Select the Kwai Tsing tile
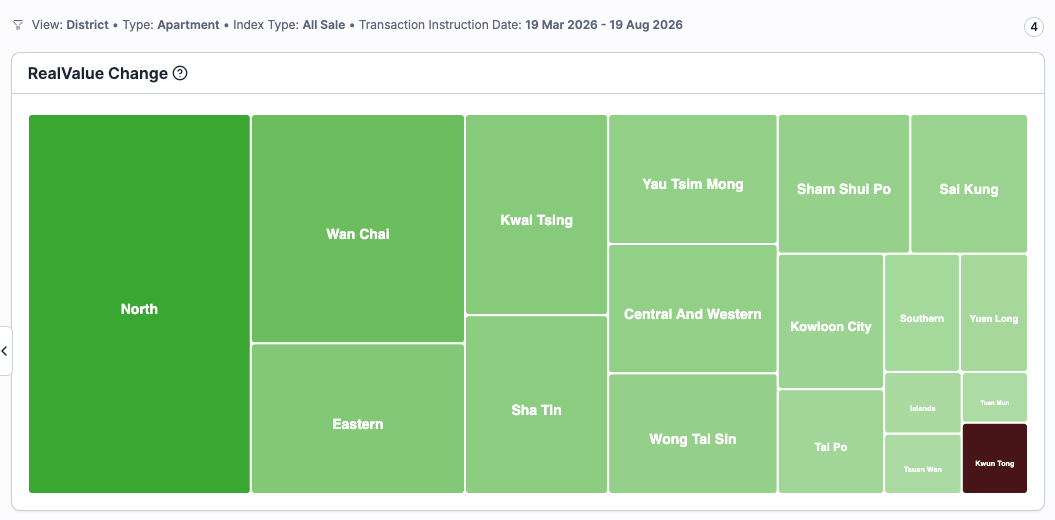This screenshot has width=1055, height=520. pos(536,215)
